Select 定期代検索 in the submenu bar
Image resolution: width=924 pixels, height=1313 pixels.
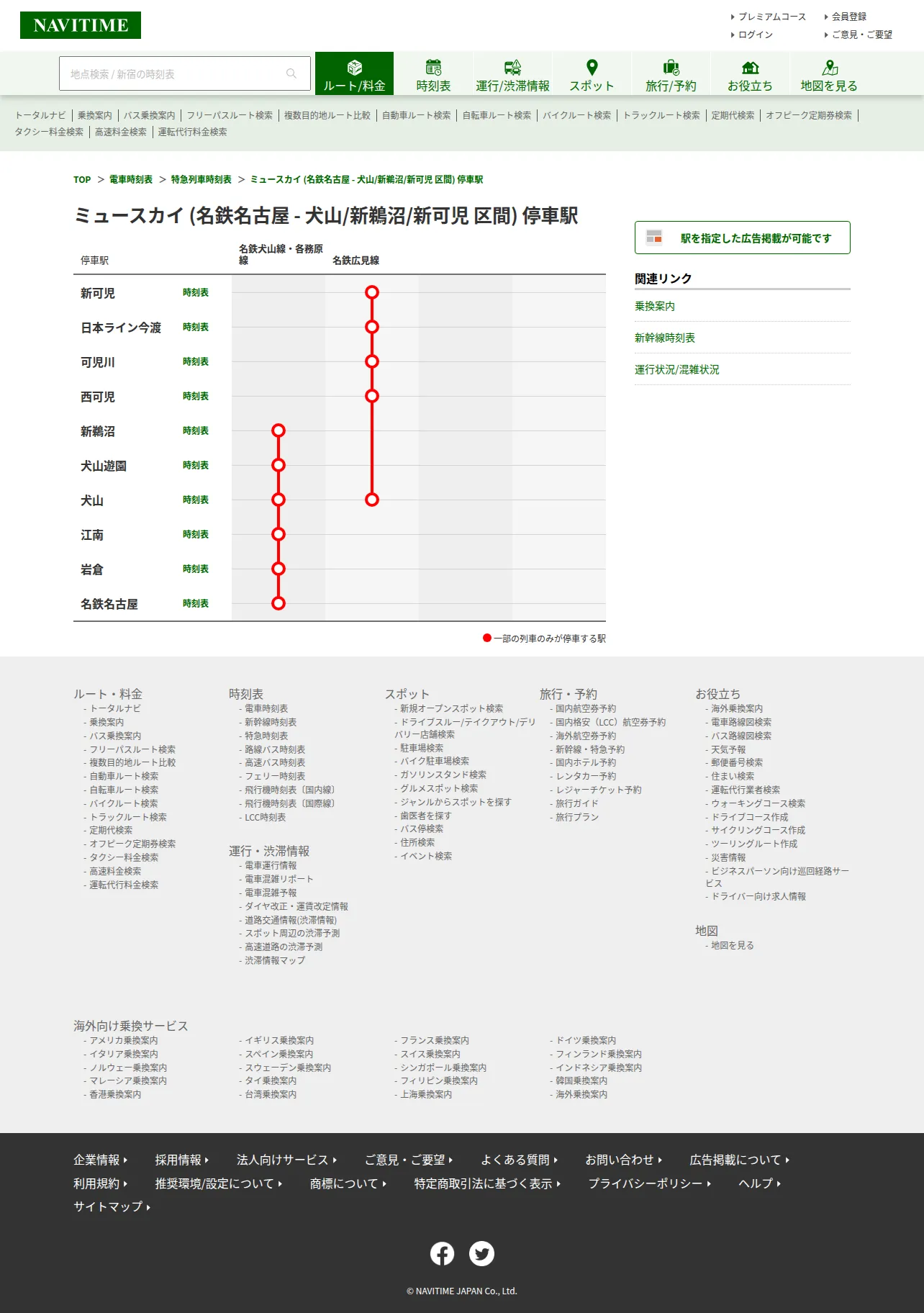pos(733,115)
